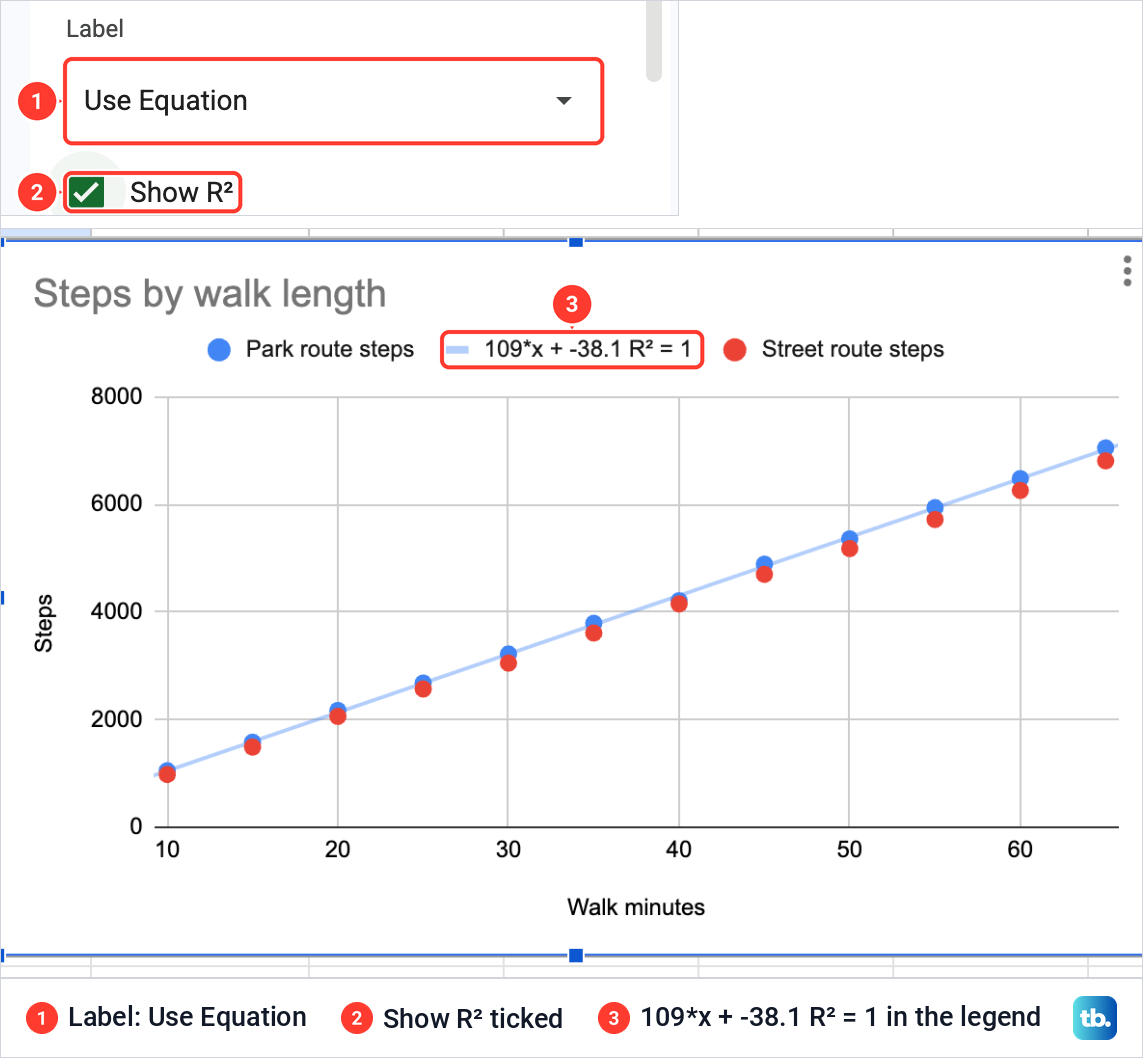Click the blue Park route legend dot
1143x1058 pixels.
[x=219, y=350]
